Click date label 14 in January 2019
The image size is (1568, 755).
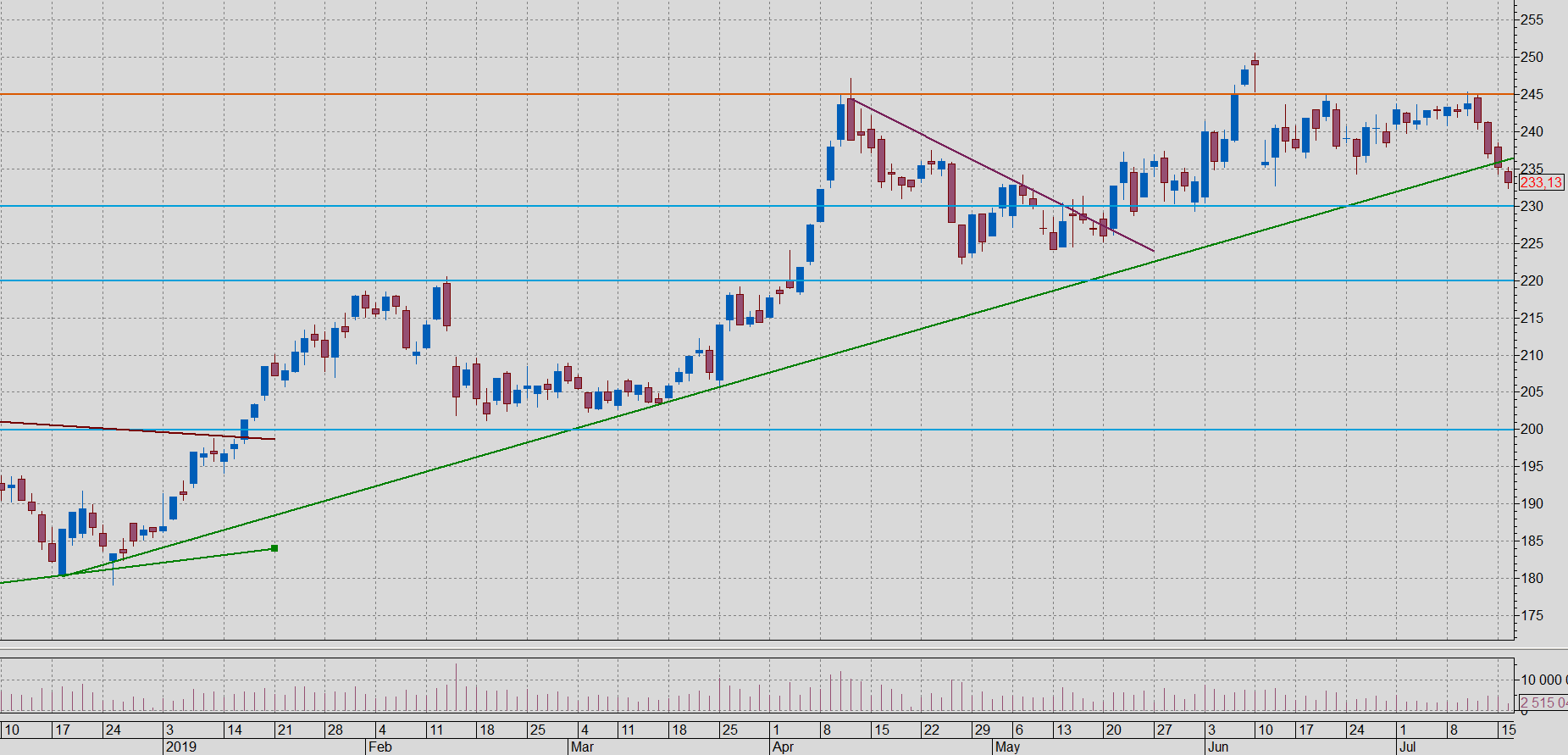(235, 730)
